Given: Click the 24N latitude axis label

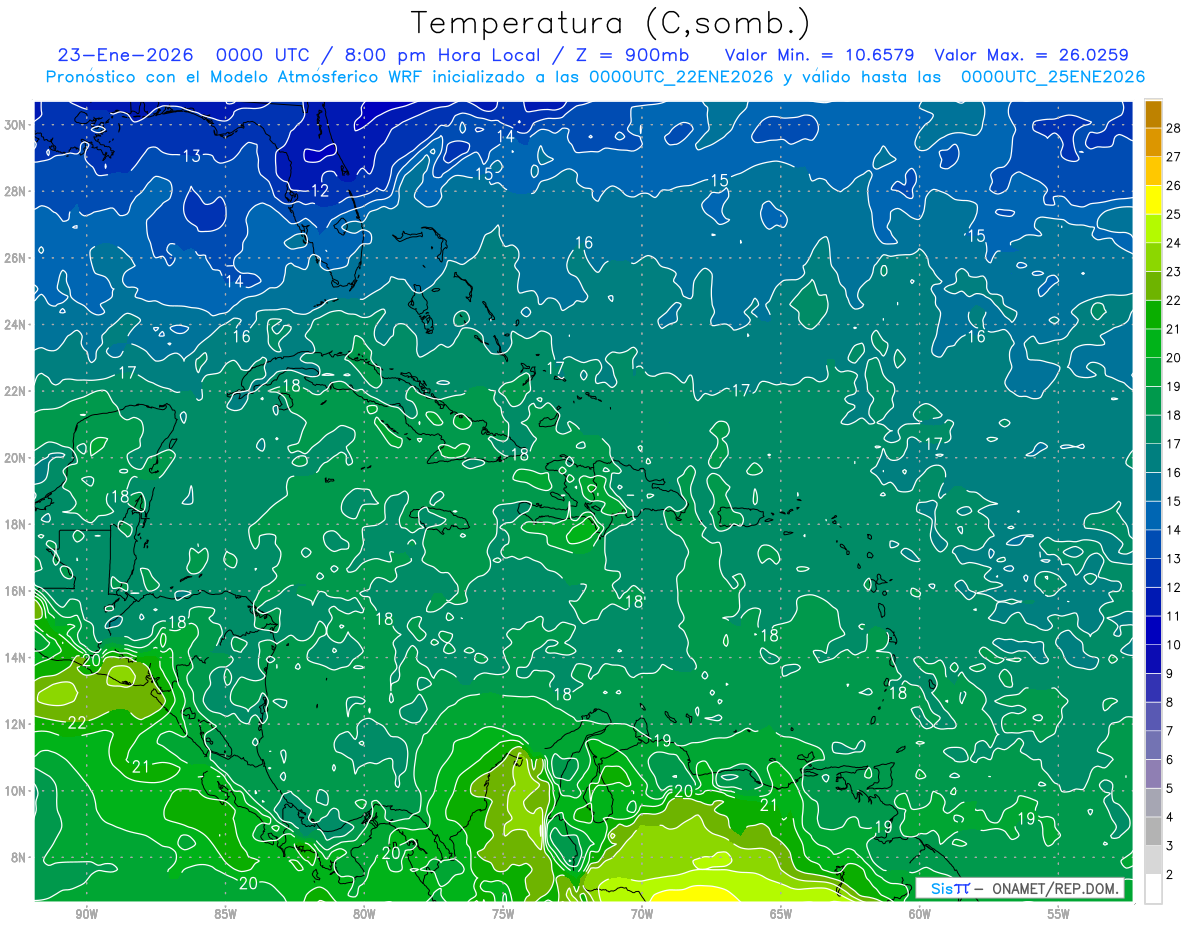Looking at the screenshot, I should pyautogui.click(x=17, y=325).
